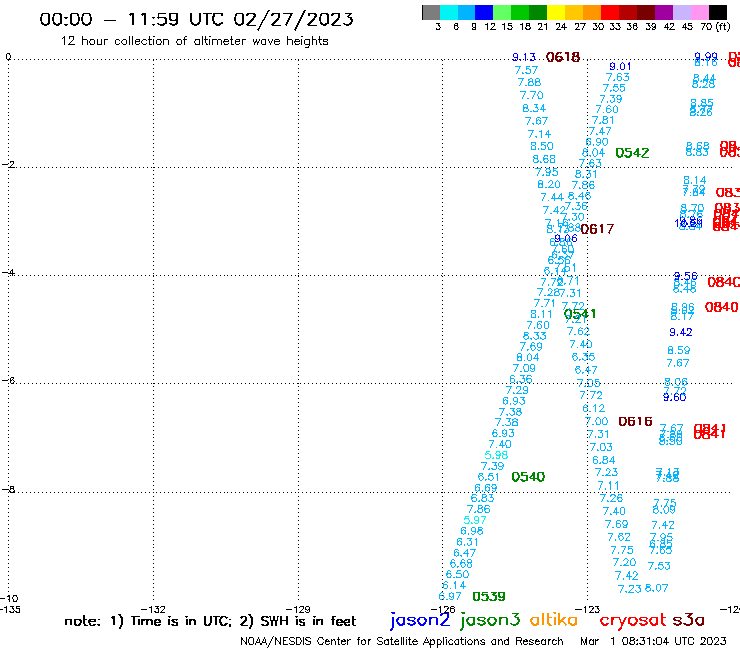Click the 0542 pass time label

point(632,153)
